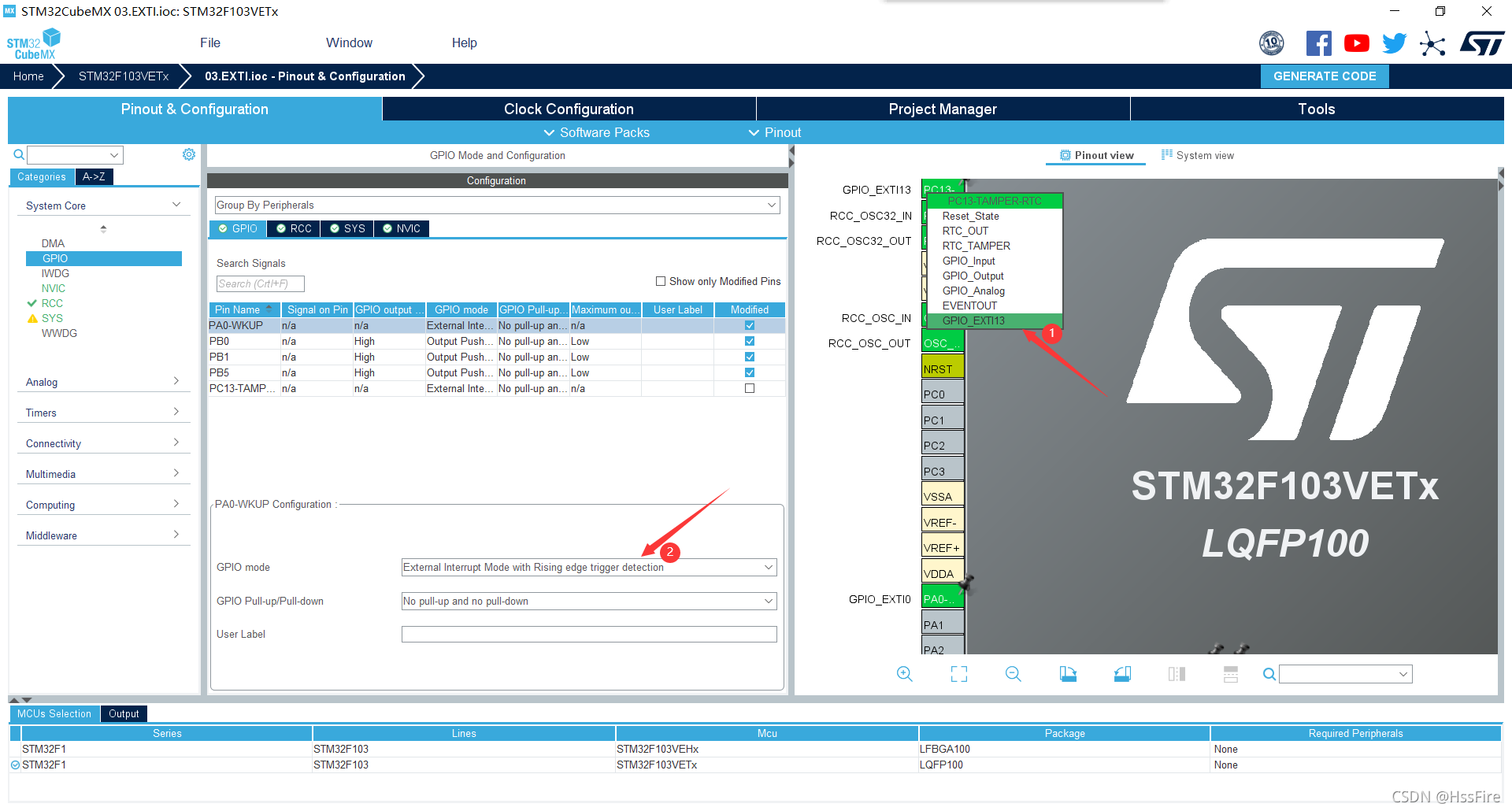
Task: Click the PC0 pin on chip
Action: (943, 394)
